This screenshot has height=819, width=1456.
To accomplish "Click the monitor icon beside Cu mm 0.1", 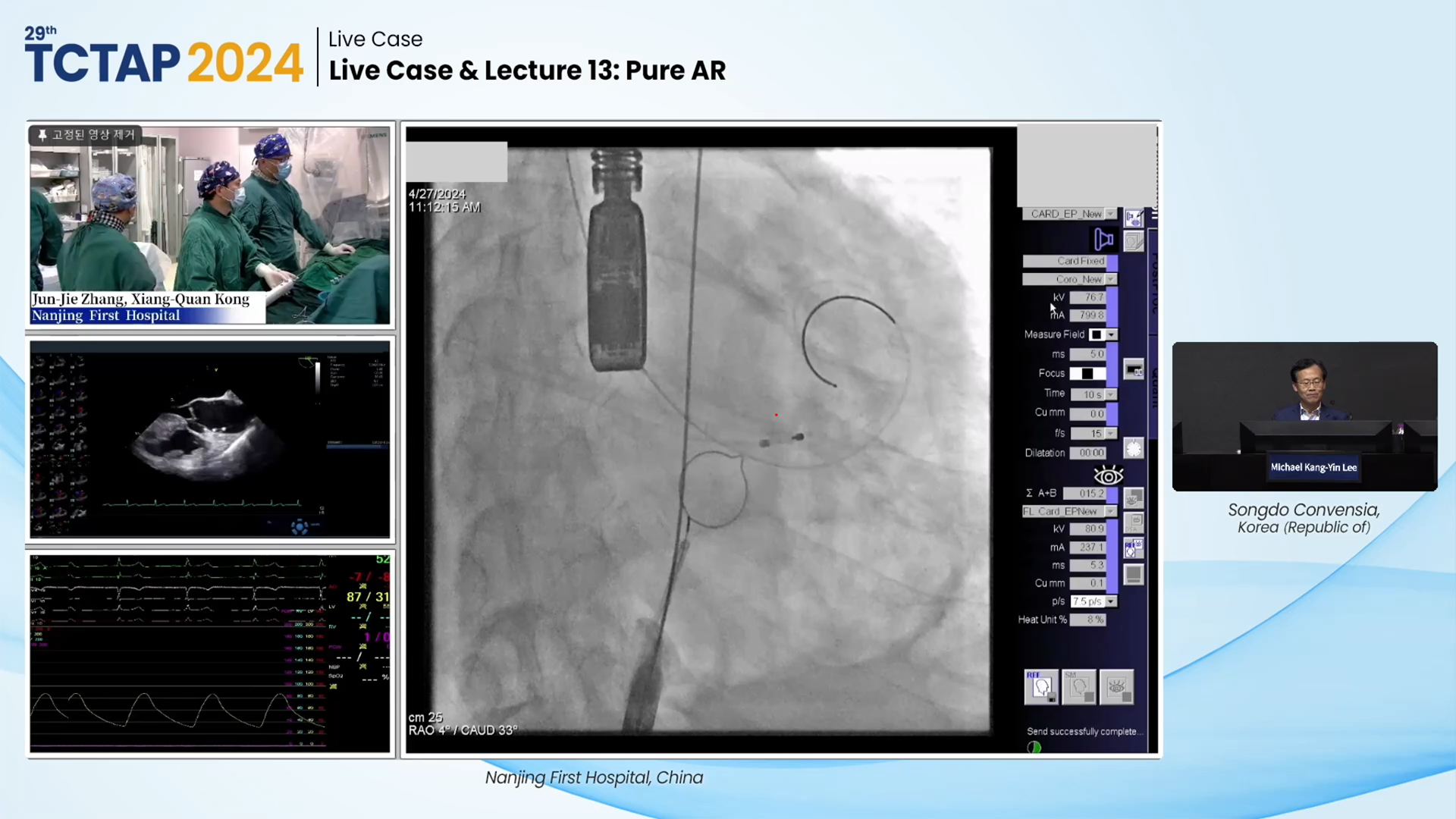I will click(x=1133, y=574).
